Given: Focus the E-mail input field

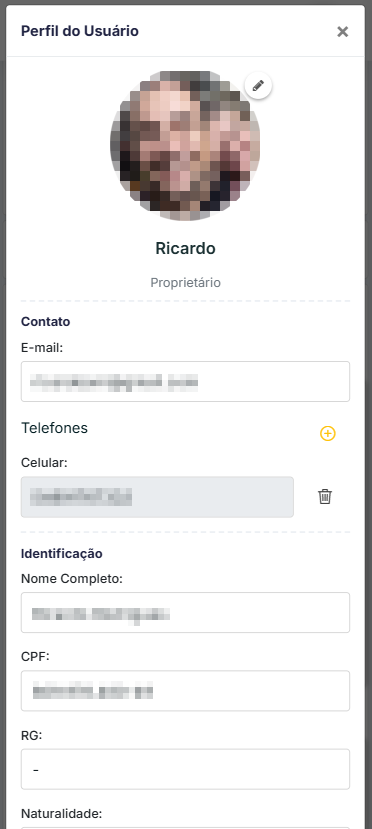Looking at the screenshot, I should (185, 381).
